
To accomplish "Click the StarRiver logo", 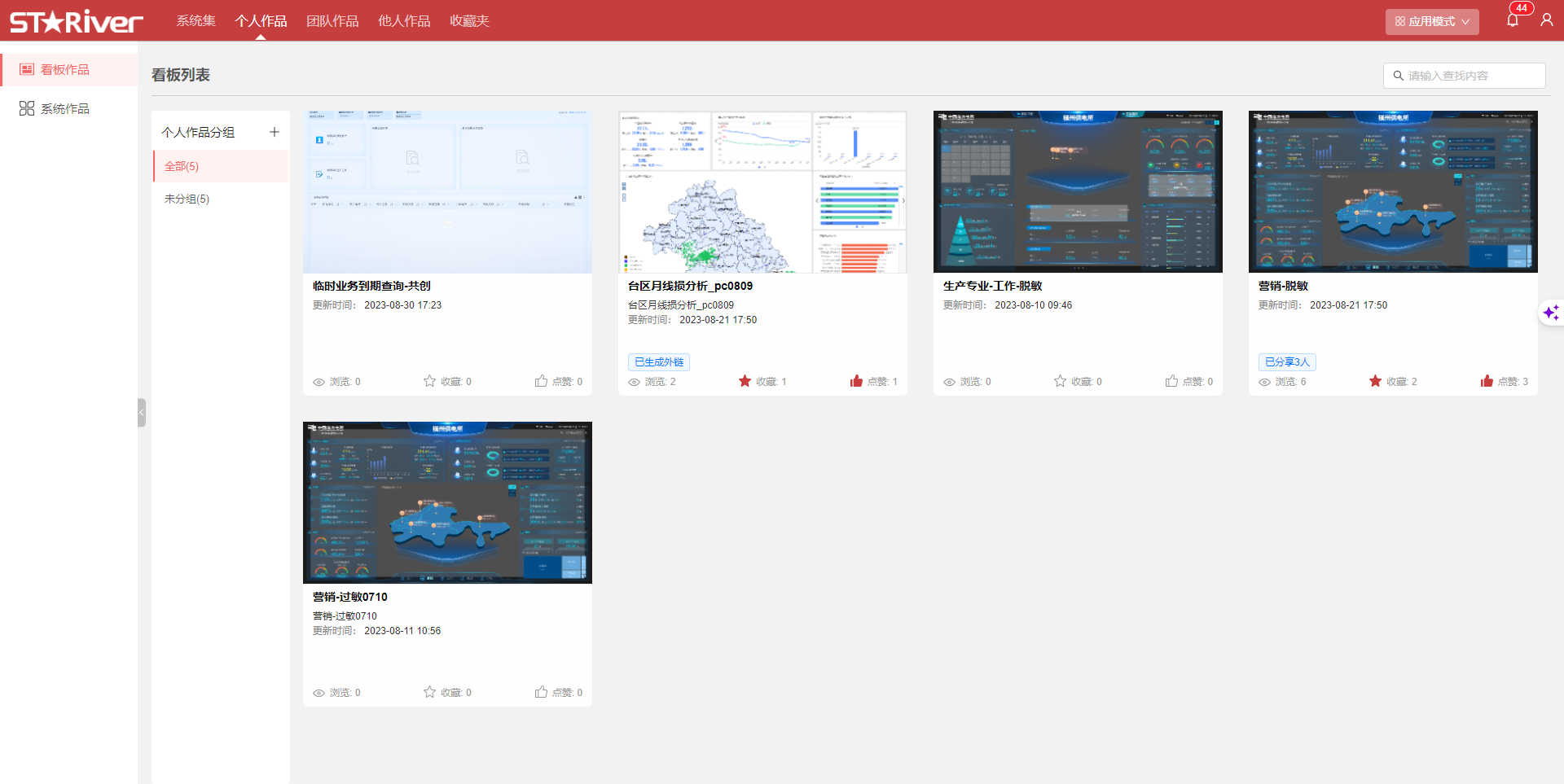I will pos(76,21).
